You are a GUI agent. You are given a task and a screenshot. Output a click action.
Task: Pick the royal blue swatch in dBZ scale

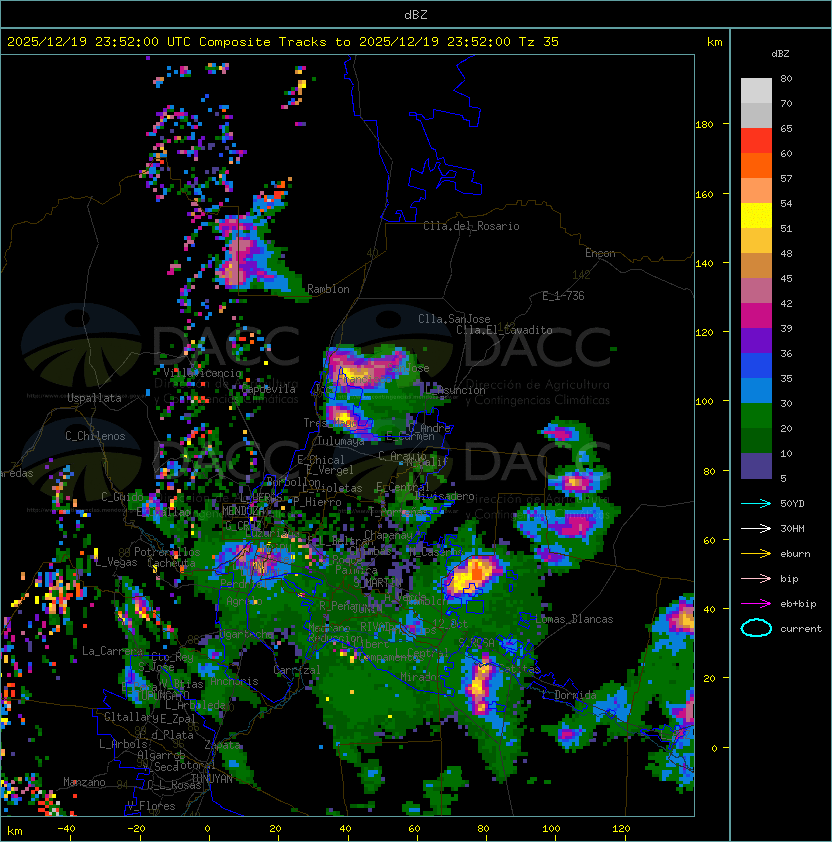(756, 366)
